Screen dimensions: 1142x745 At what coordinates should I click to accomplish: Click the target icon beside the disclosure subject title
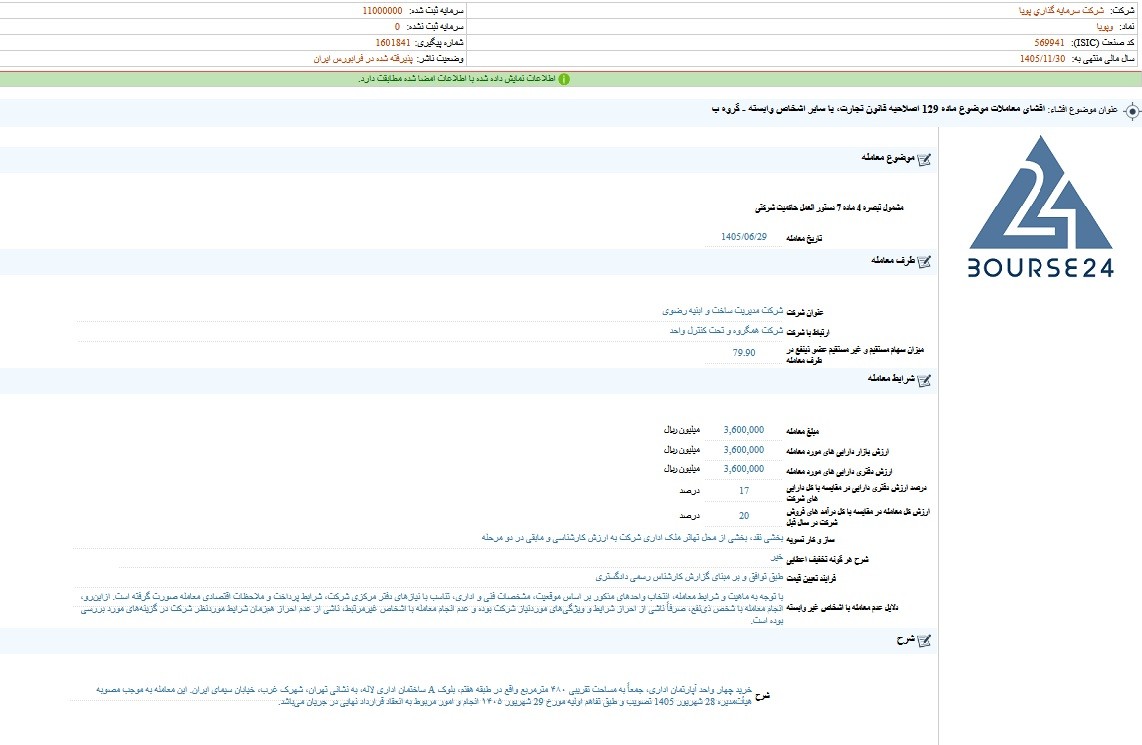tap(1131, 111)
